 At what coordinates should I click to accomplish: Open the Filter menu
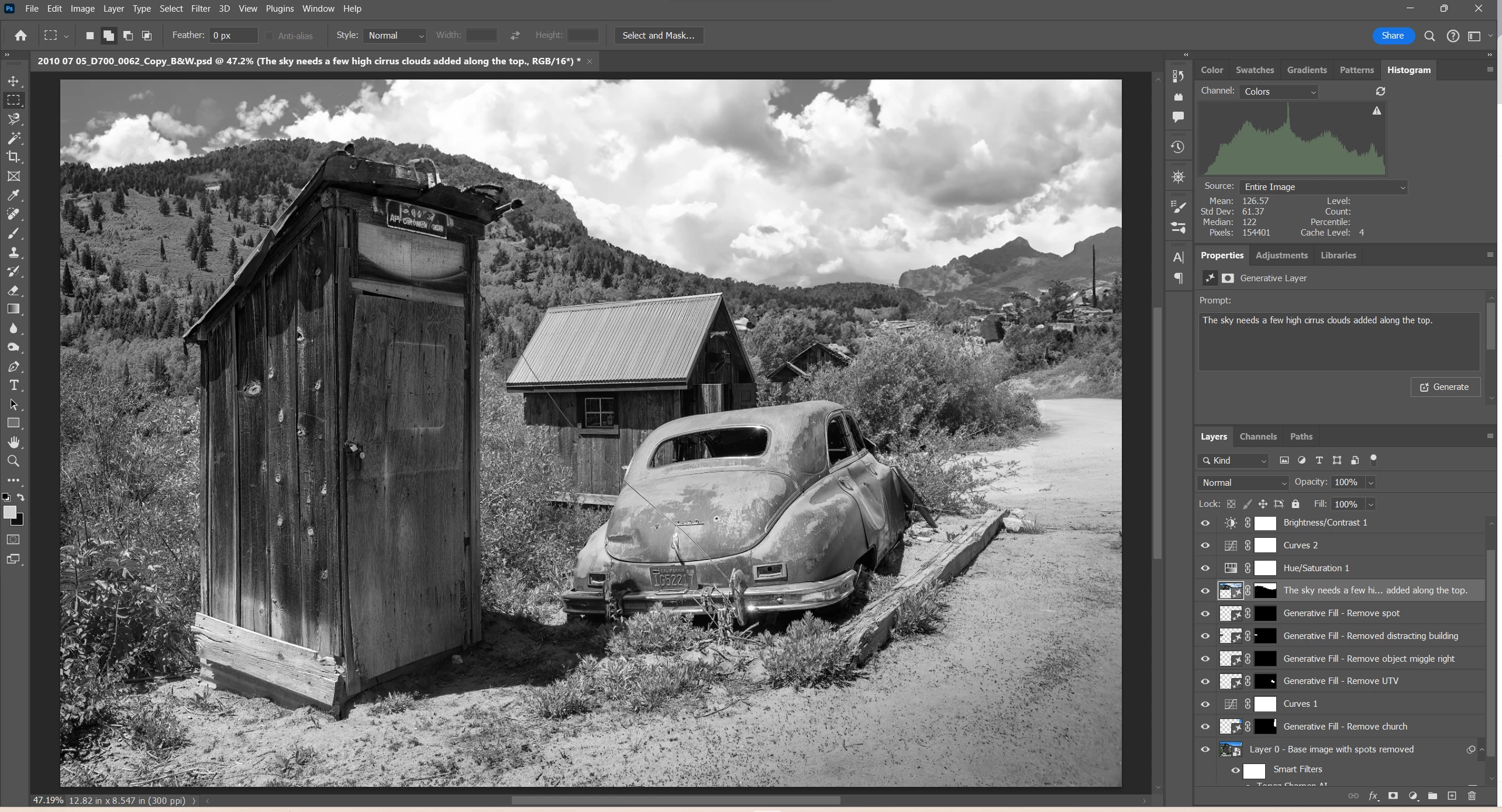pos(200,9)
